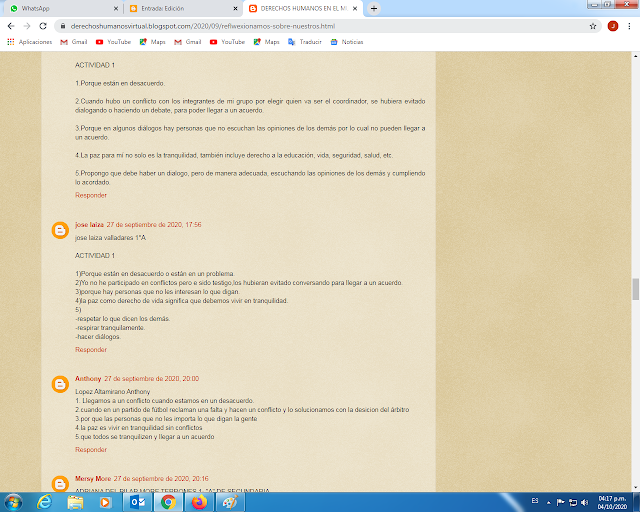The width and height of the screenshot is (640, 512).
Task: Click the scrollbar down arrow
Action: pyautogui.click(x=636, y=488)
